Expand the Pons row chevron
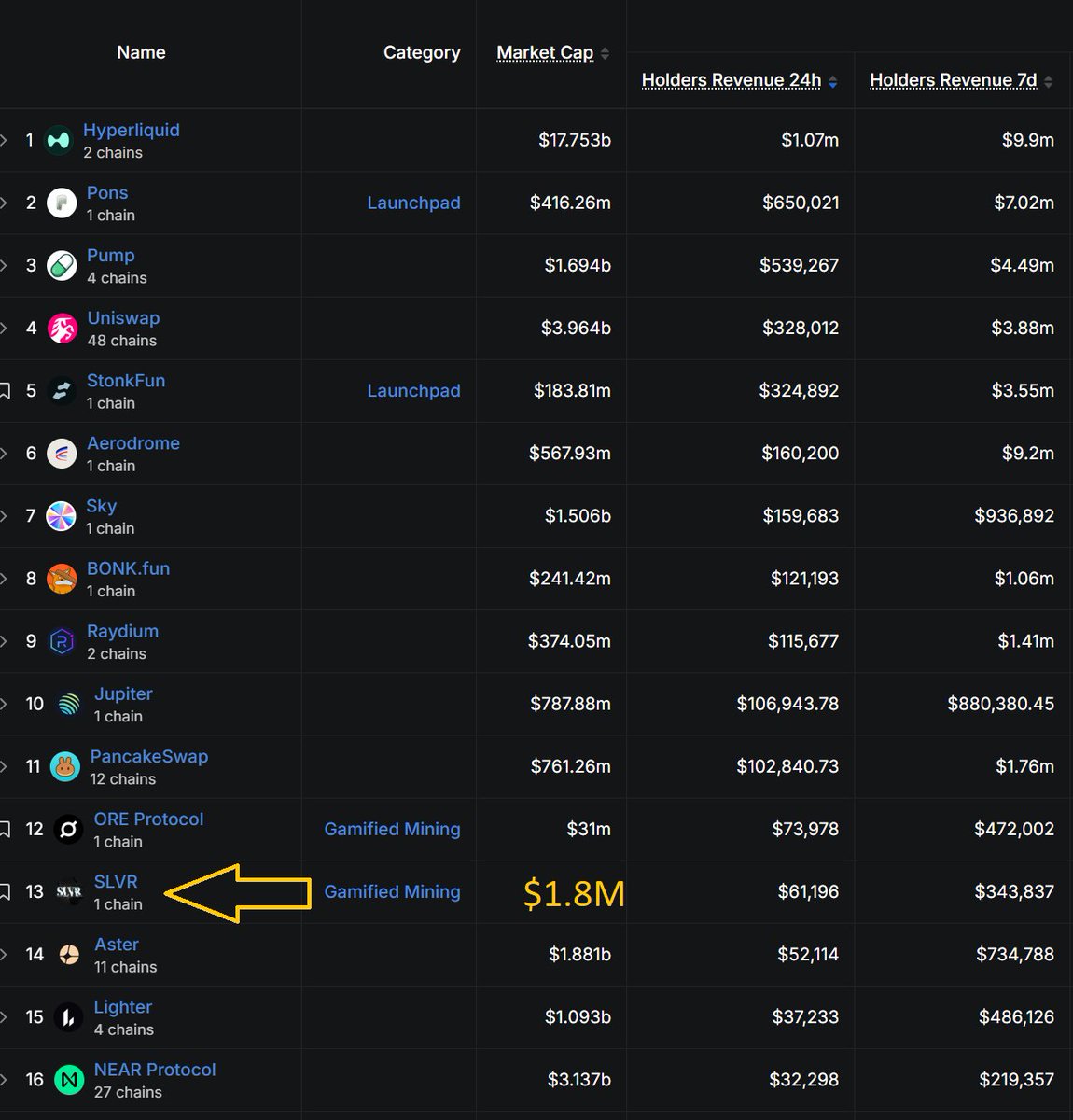 pos(4,203)
